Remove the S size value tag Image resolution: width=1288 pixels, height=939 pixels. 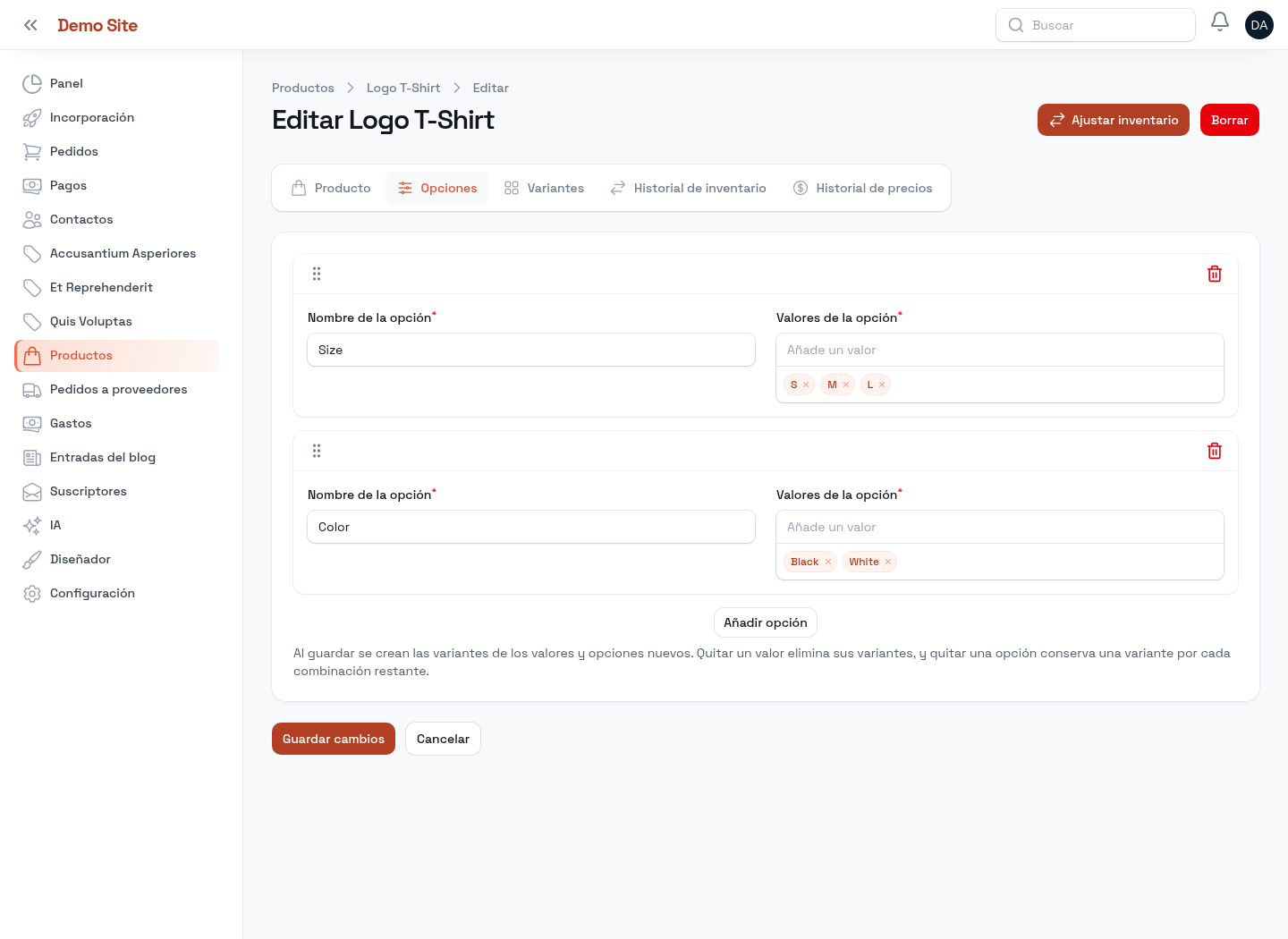(806, 385)
